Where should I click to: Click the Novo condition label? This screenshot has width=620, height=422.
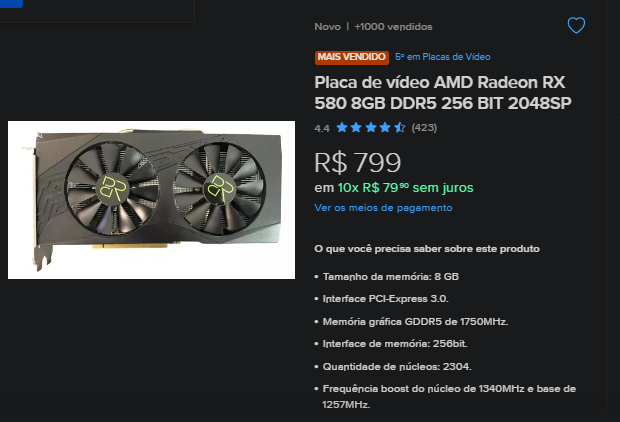point(327,27)
